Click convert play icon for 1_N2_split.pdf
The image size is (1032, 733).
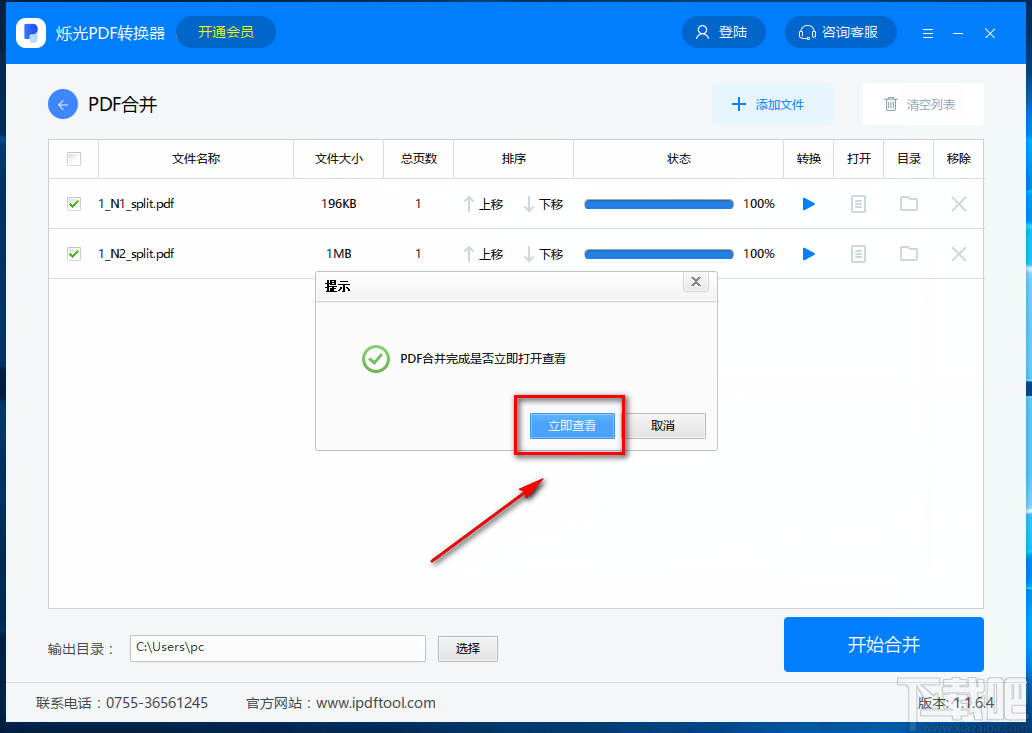click(809, 254)
